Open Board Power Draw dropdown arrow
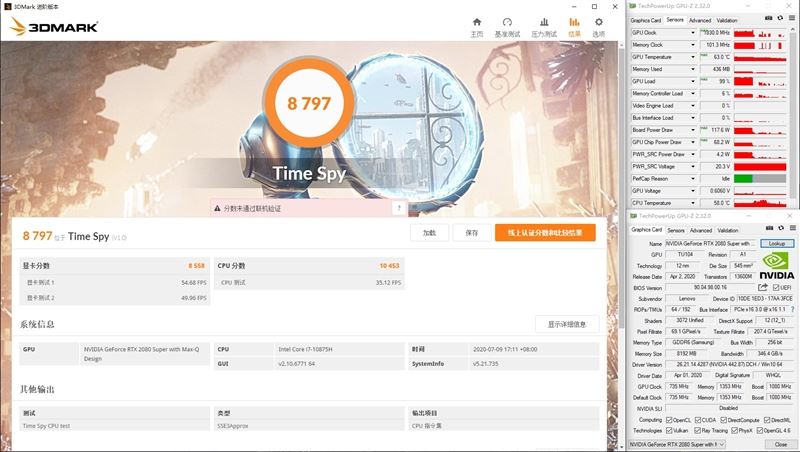 [693, 130]
